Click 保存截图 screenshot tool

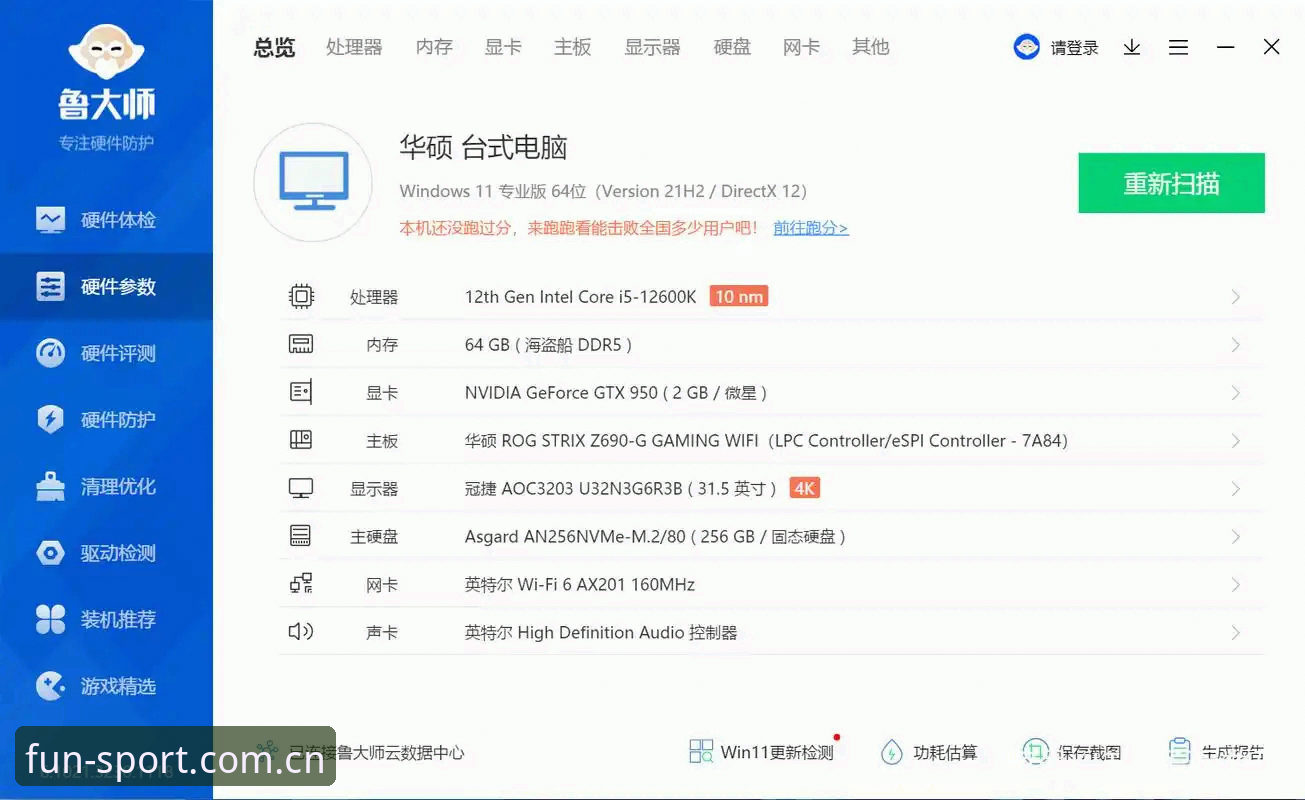[x=1072, y=752]
